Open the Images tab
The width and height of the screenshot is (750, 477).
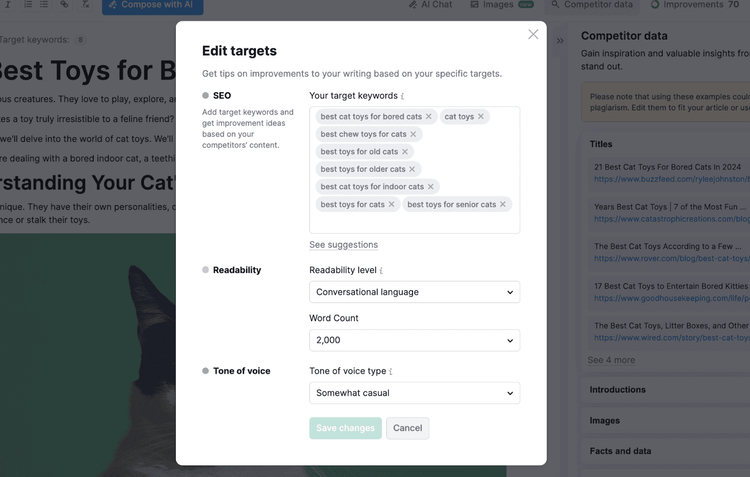coord(502,5)
